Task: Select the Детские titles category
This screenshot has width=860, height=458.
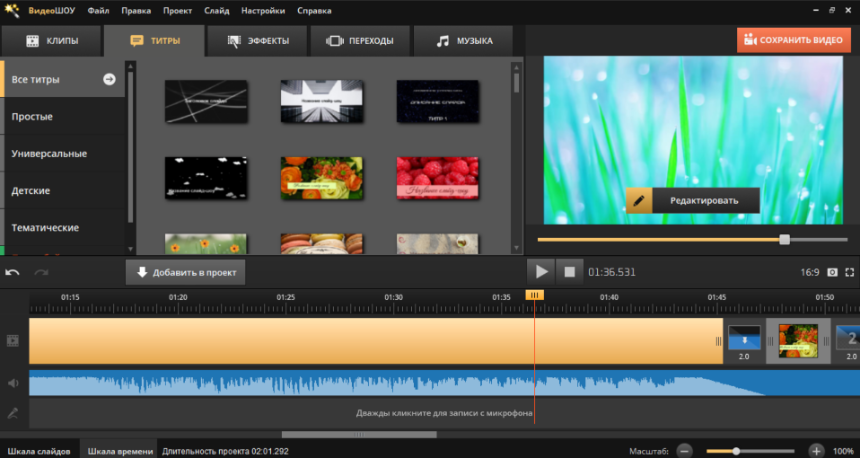Action: tap(64, 190)
